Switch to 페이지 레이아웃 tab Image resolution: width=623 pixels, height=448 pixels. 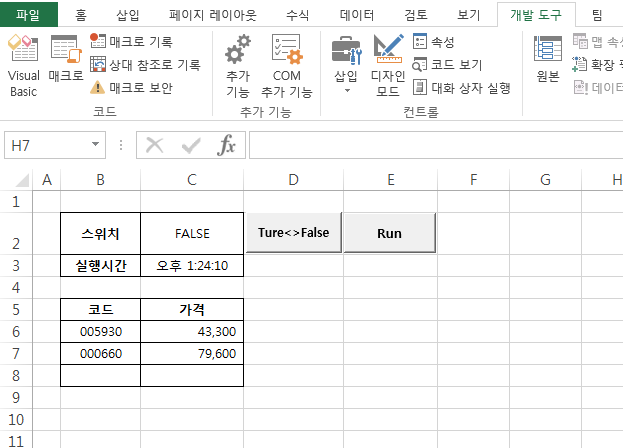click(213, 15)
